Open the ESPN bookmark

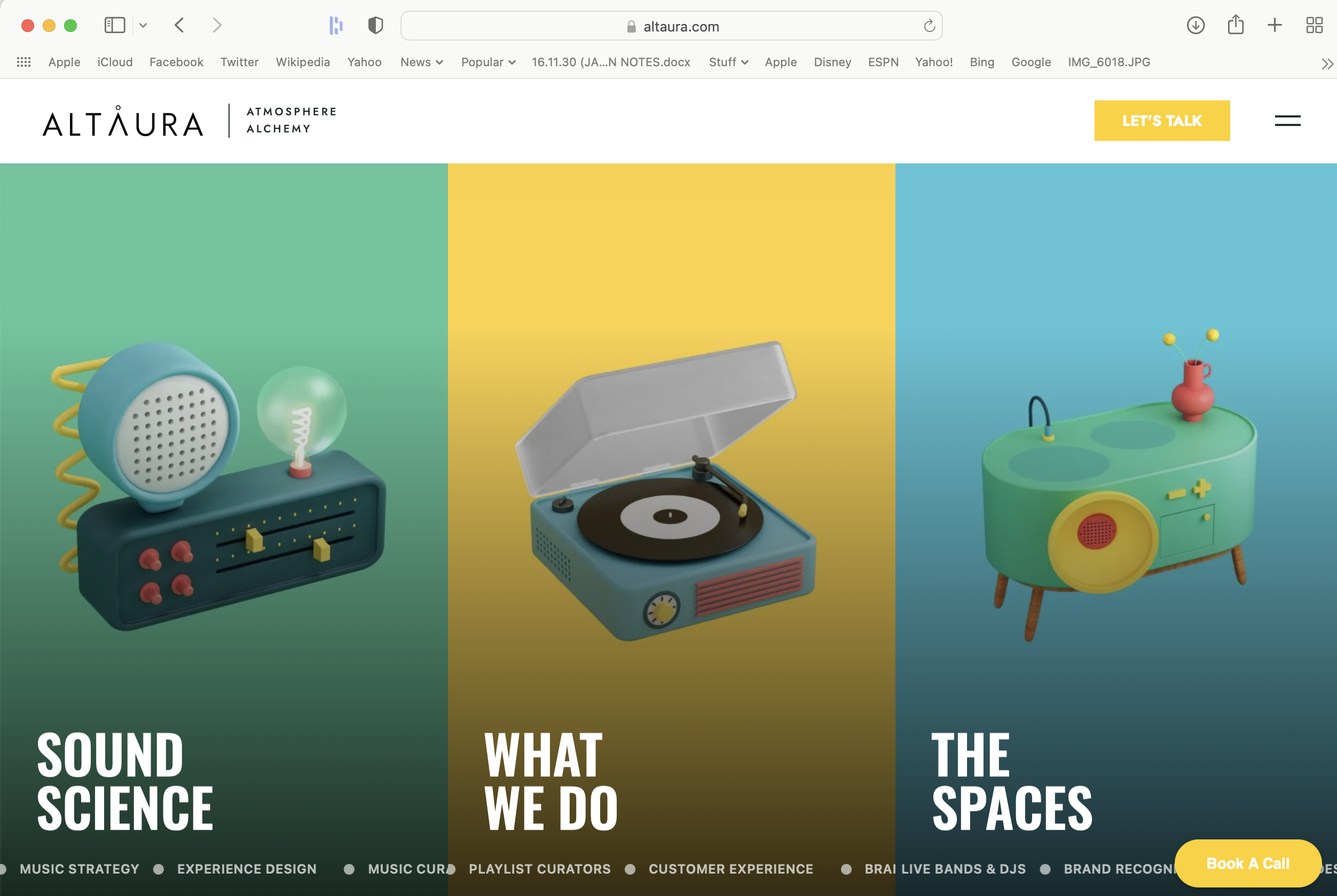click(x=883, y=62)
